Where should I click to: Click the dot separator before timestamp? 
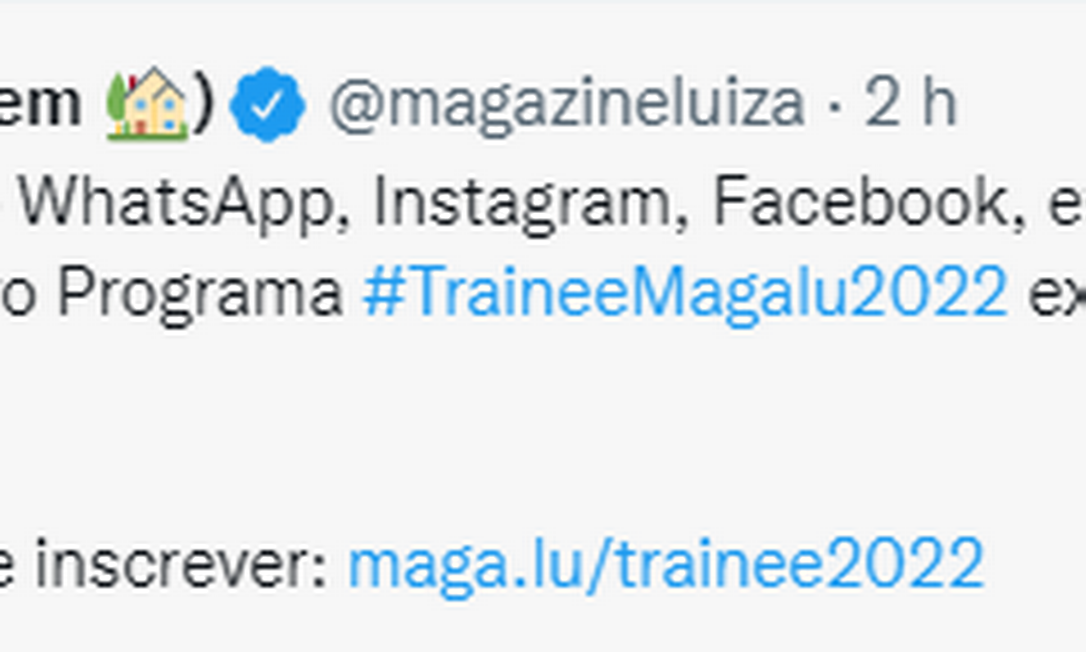835,105
